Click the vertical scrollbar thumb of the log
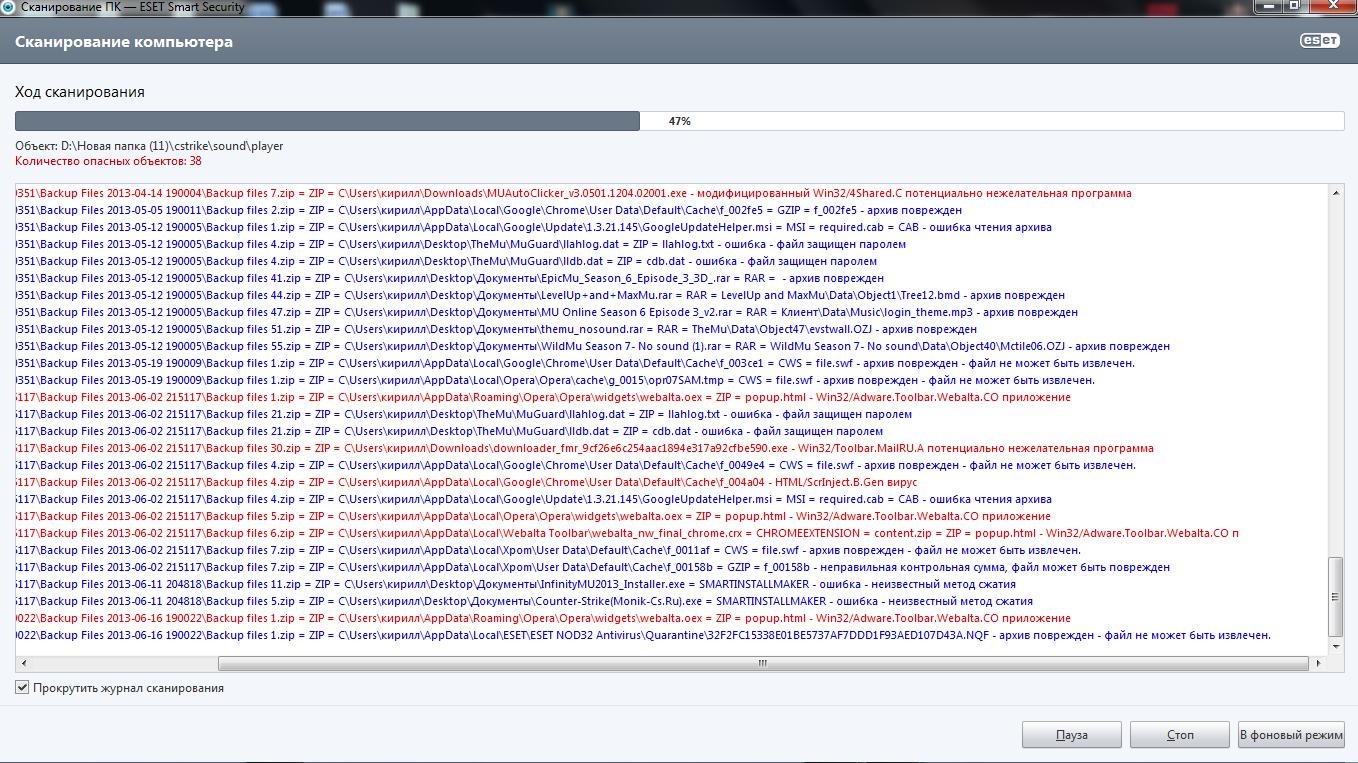This screenshot has width=1358, height=763. [x=1335, y=596]
